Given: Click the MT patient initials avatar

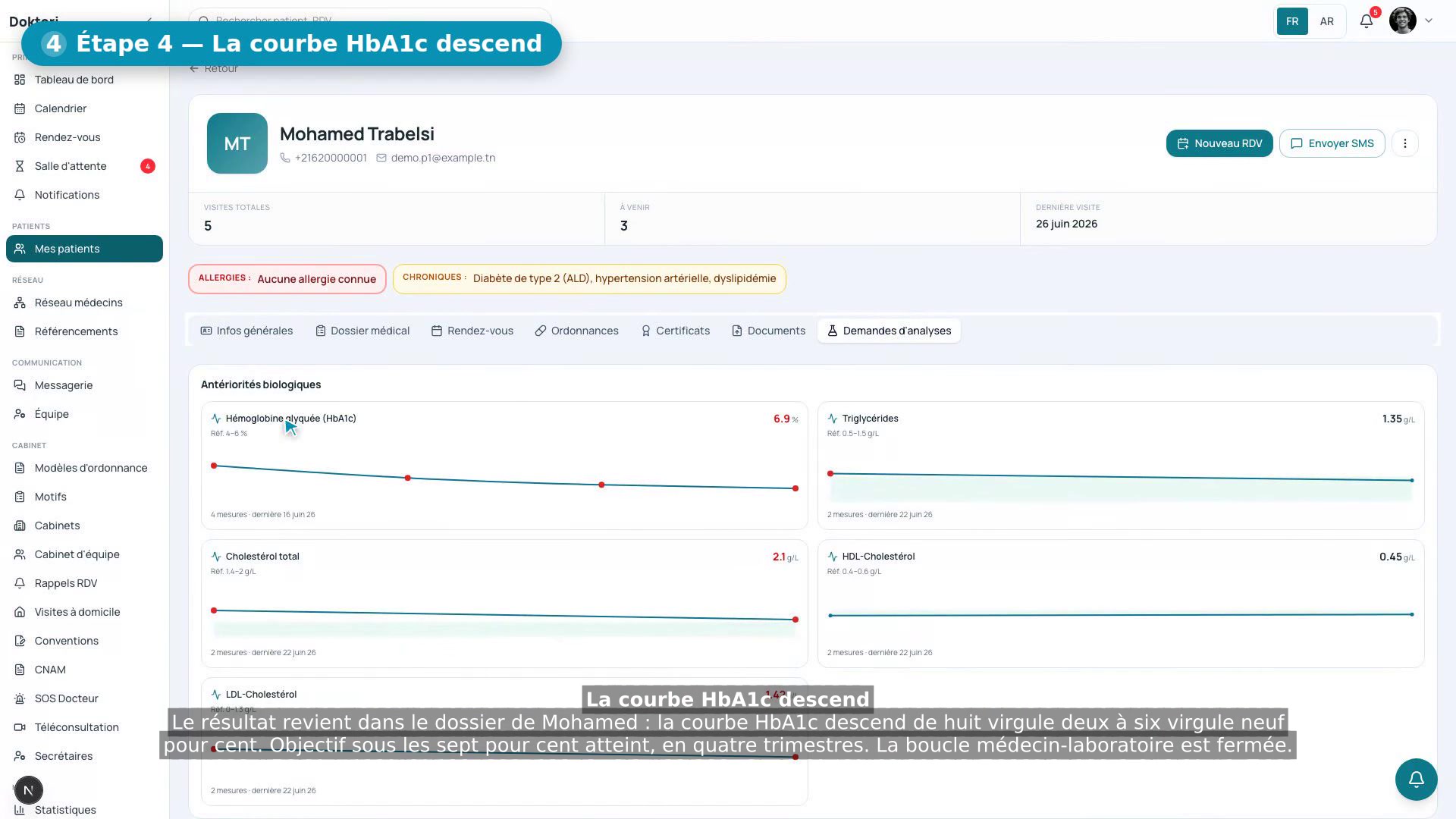Looking at the screenshot, I should 237,143.
